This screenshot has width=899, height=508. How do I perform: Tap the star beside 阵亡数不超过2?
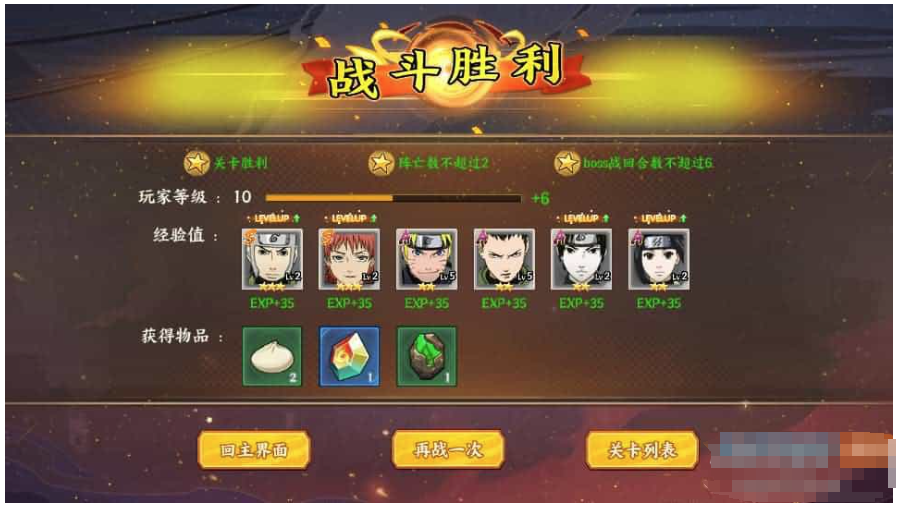pyautogui.click(x=381, y=163)
